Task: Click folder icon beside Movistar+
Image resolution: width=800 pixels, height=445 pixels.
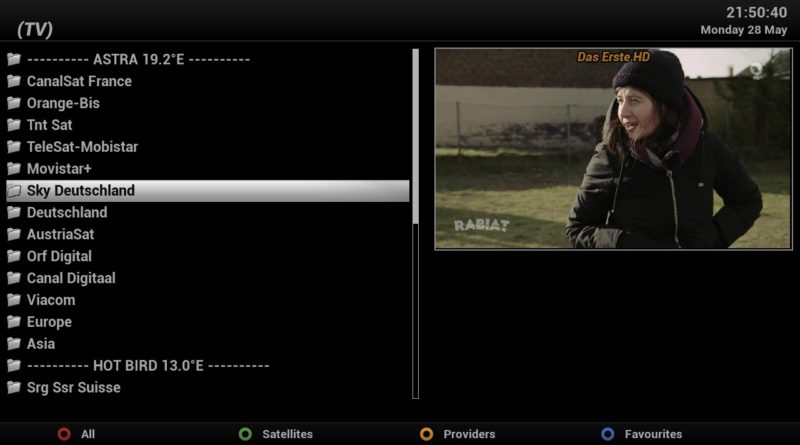Action: pyautogui.click(x=14, y=169)
